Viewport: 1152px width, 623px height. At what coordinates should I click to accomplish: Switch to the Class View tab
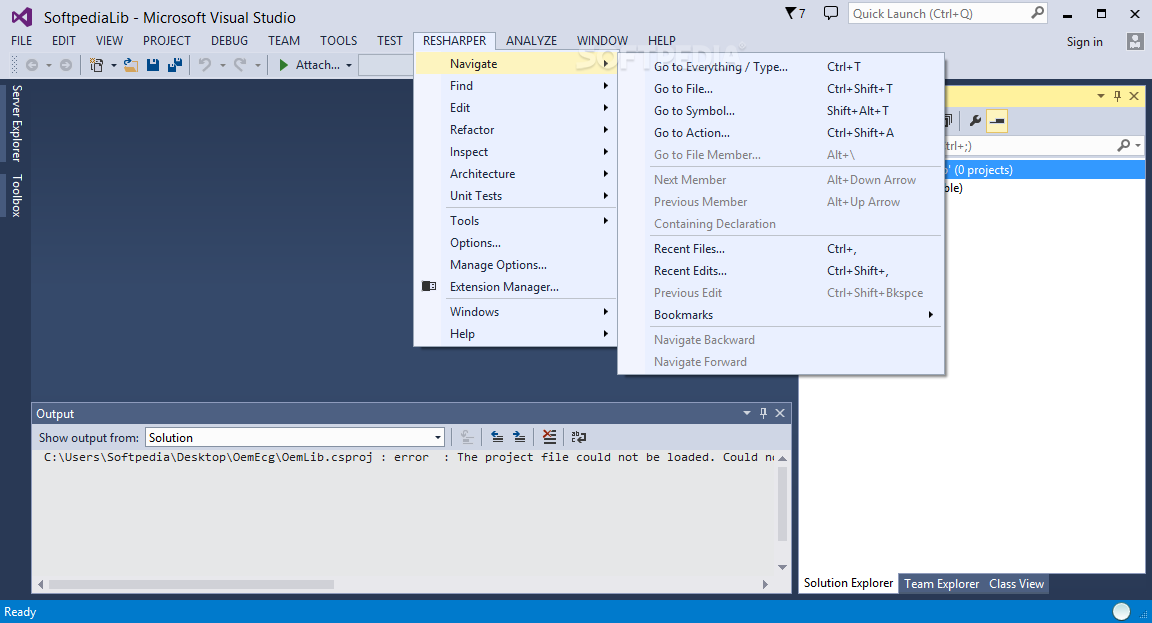tap(1016, 584)
